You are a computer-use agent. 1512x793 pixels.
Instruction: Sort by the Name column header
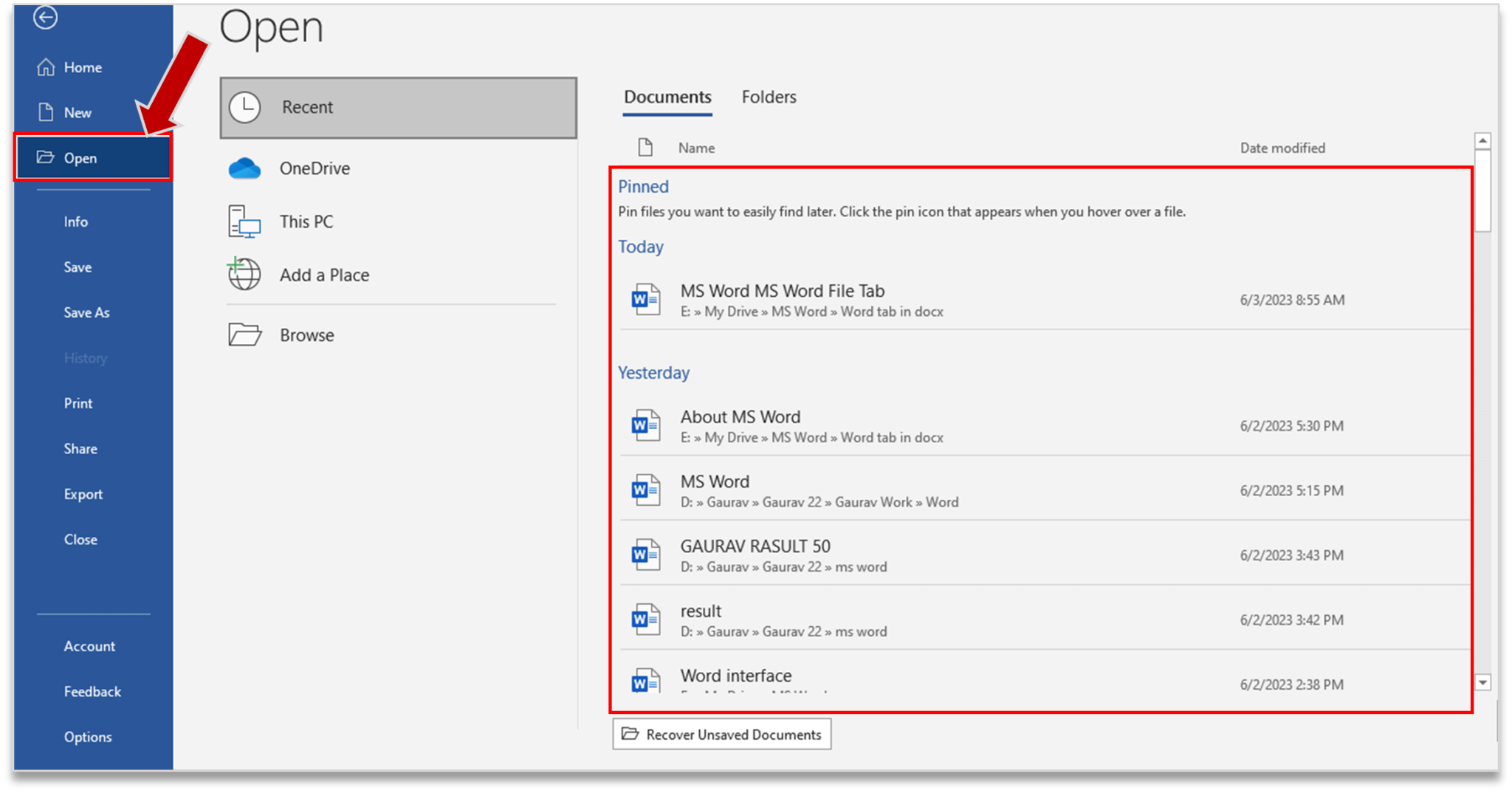point(696,148)
